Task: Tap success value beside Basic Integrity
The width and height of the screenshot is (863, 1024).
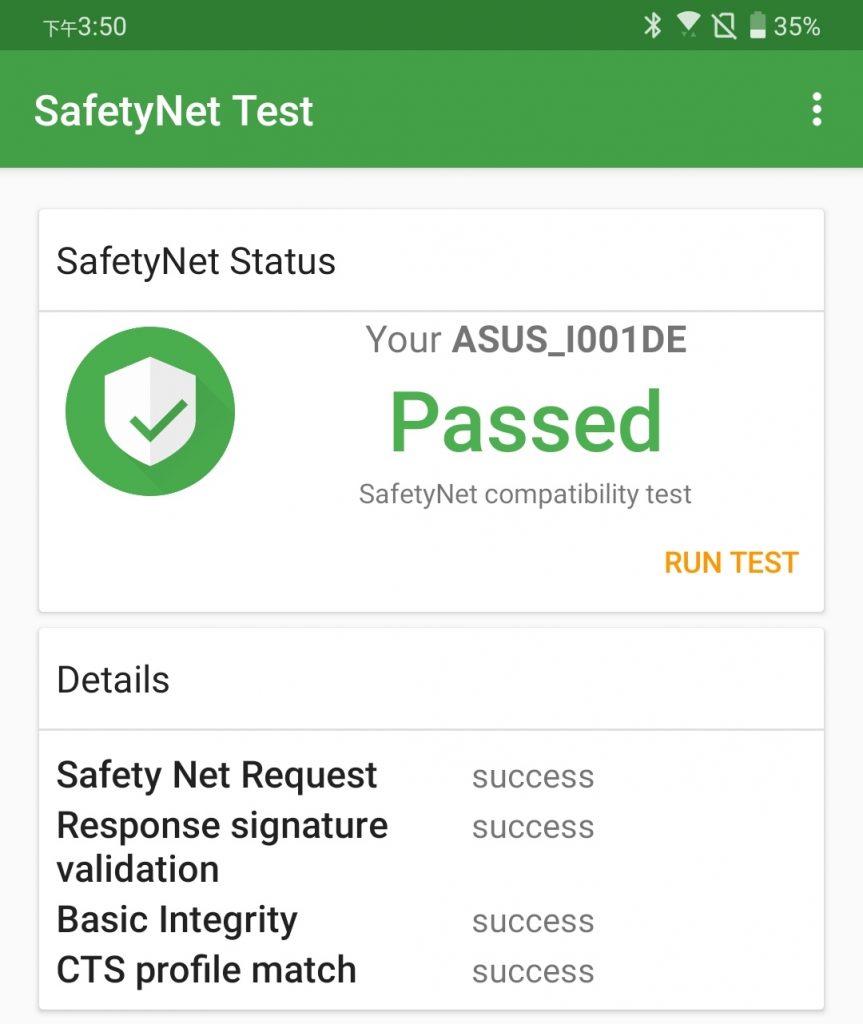Action: click(x=533, y=921)
